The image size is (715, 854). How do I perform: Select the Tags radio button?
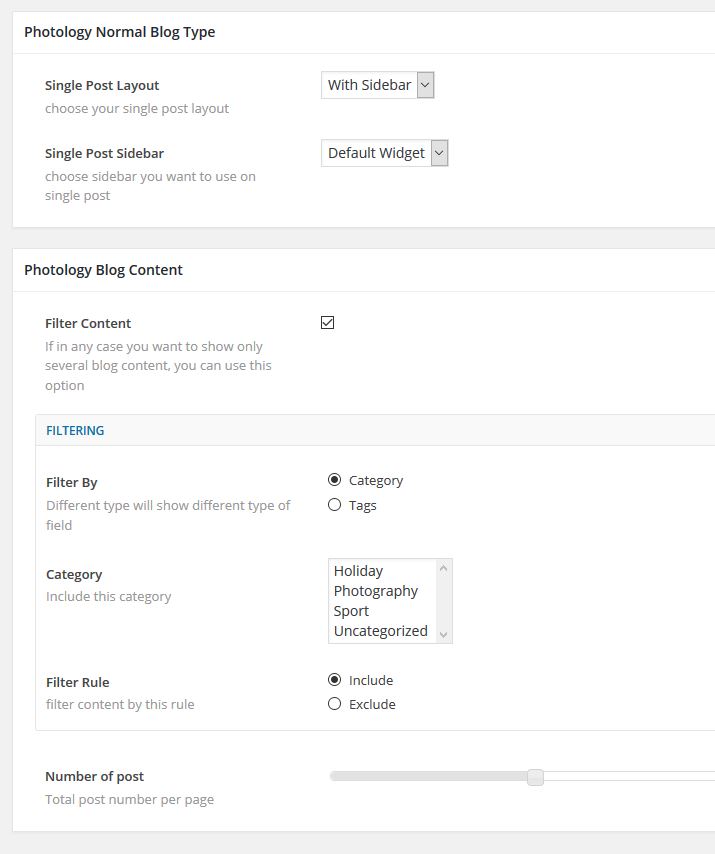tap(335, 505)
